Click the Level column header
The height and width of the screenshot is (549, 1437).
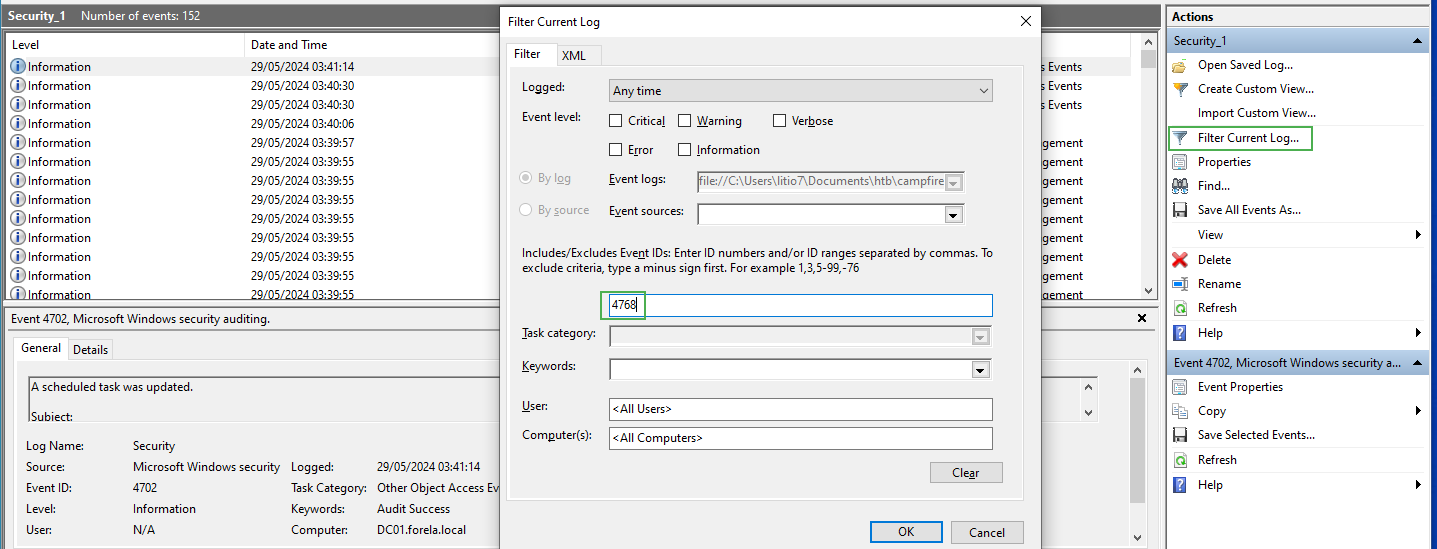point(125,45)
